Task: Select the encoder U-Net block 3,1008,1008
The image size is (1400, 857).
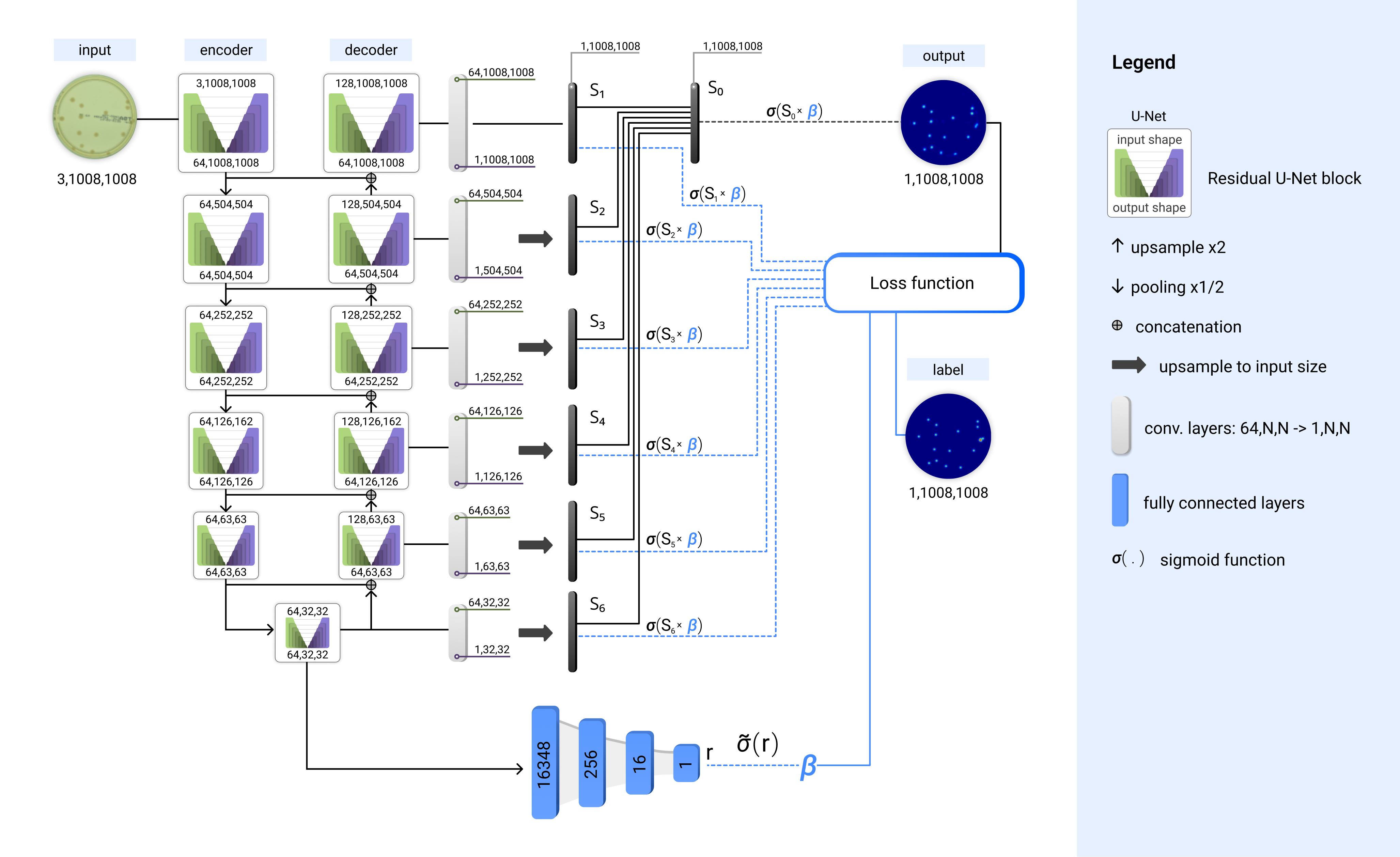Action: click(x=226, y=123)
